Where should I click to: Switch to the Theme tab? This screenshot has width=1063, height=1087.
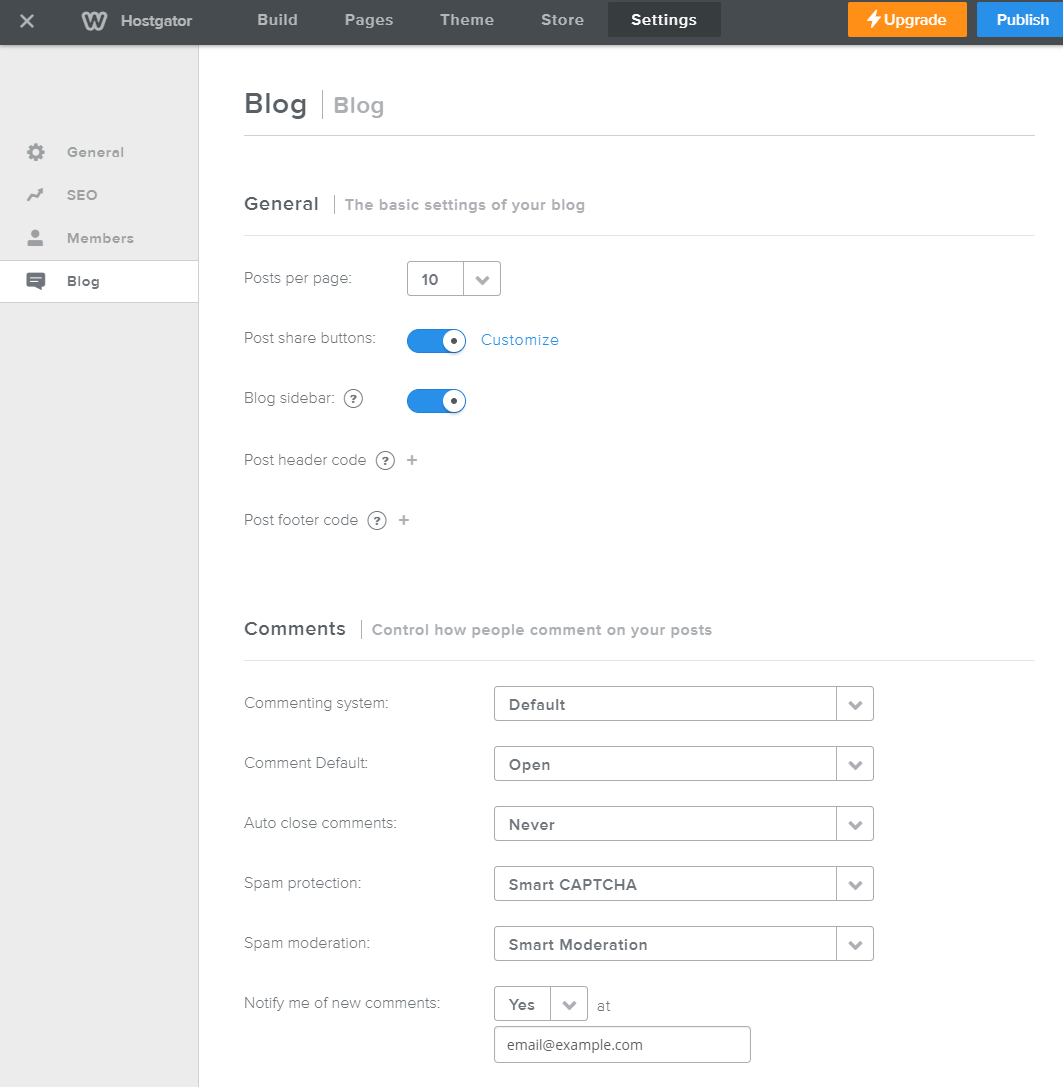(466, 20)
